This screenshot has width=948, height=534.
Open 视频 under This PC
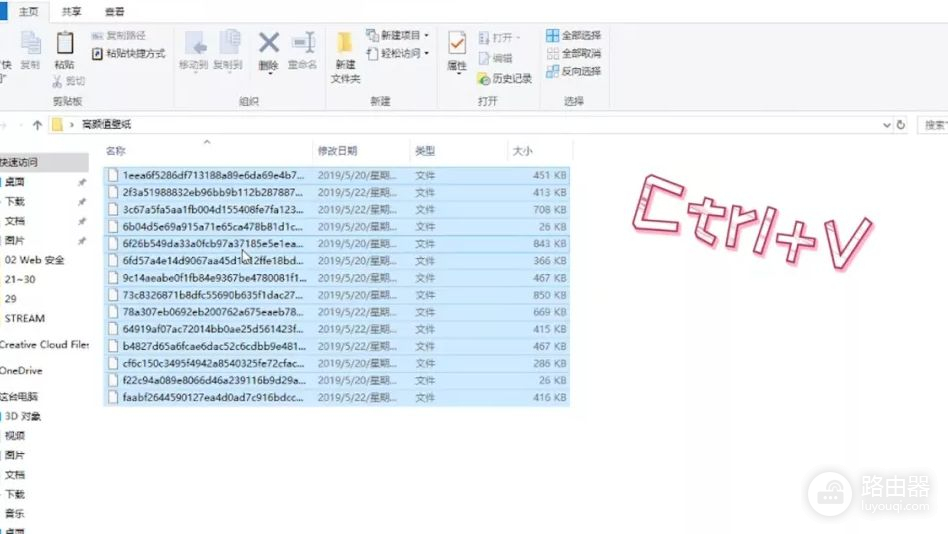tap(15, 435)
